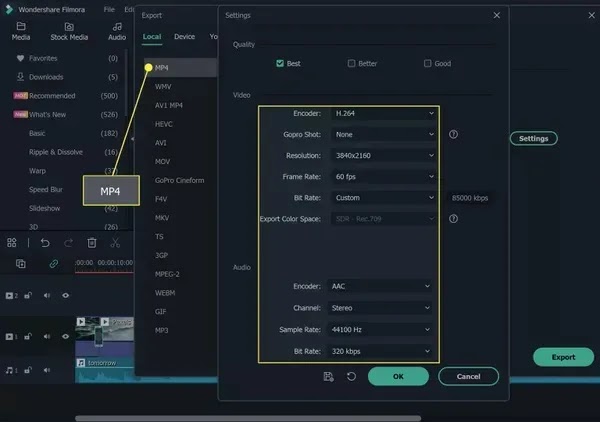The image size is (600, 422).
Task: Open the Frame Rate 60 fps dropdown
Action: [384, 177]
